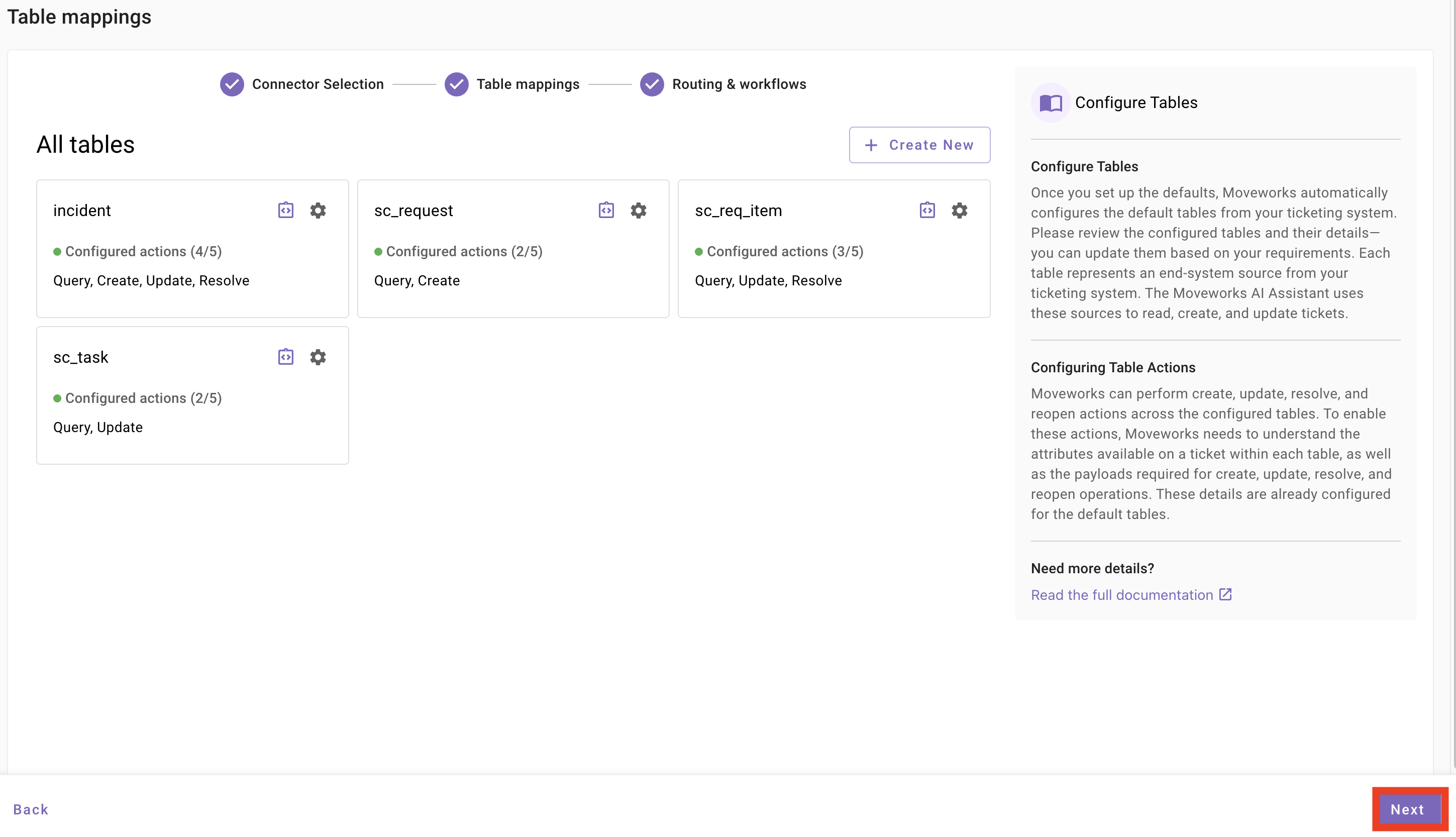Click the Table mappings page title

click(x=79, y=17)
